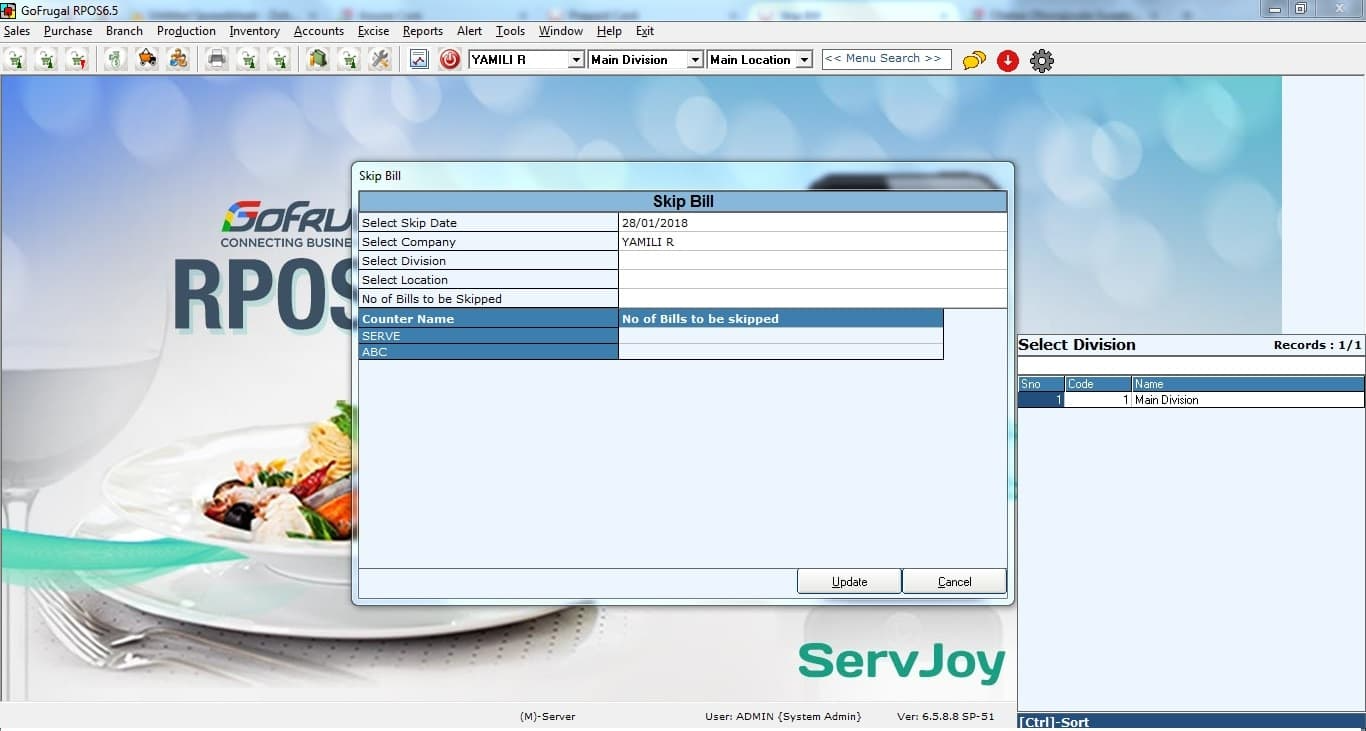Select the SERVE counter name row

[489, 336]
